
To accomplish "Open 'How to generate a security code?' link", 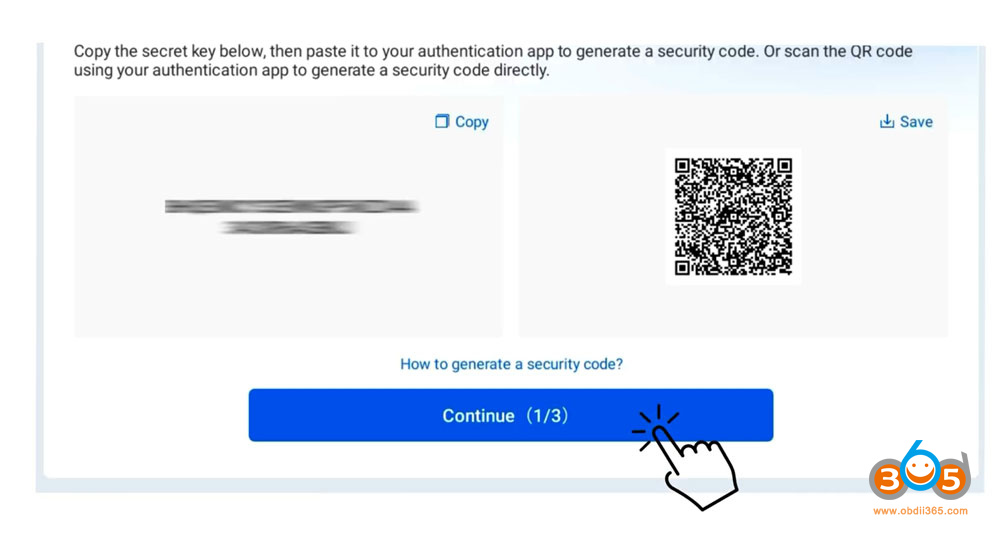I will pos(511,364).
